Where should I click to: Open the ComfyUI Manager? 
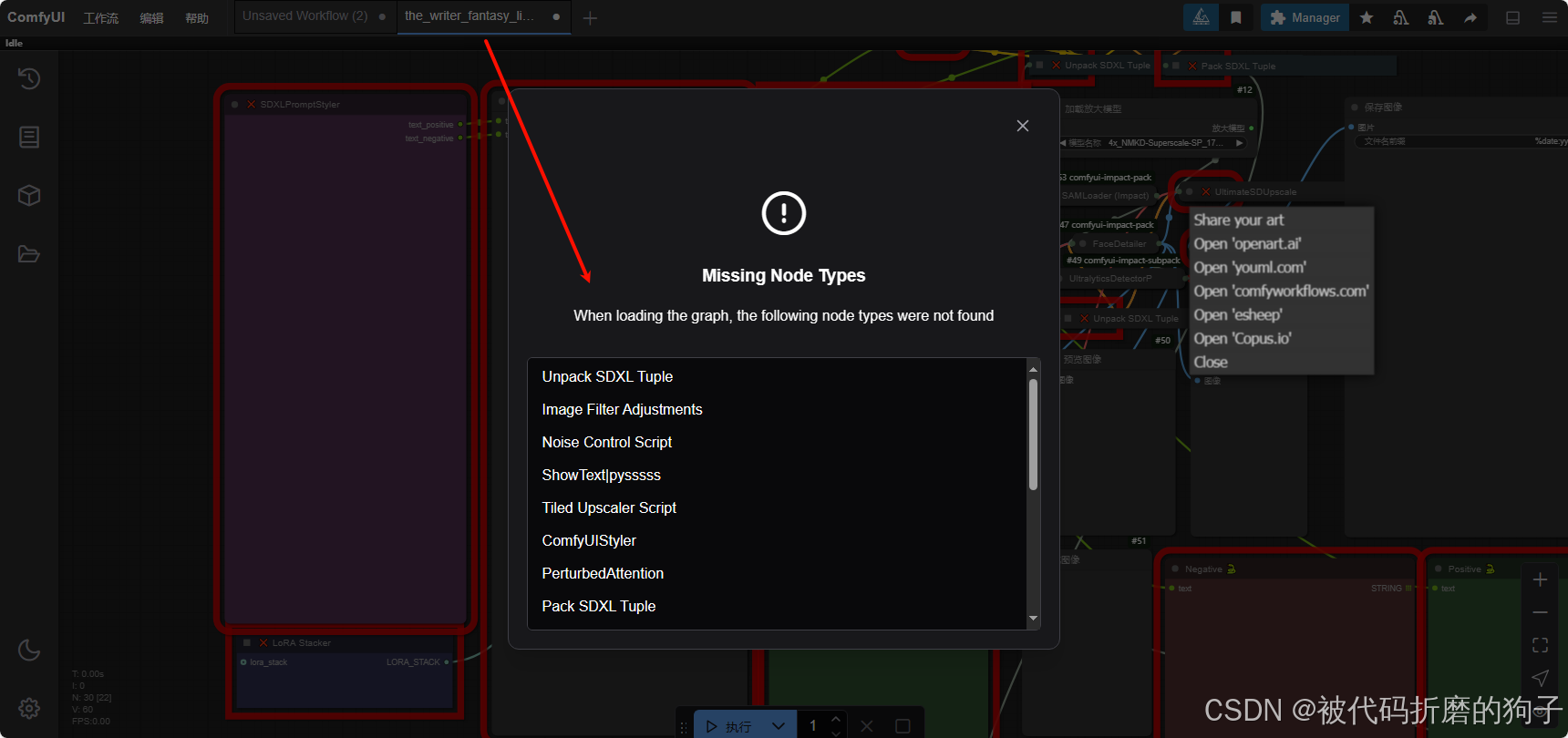(1305, 17)
